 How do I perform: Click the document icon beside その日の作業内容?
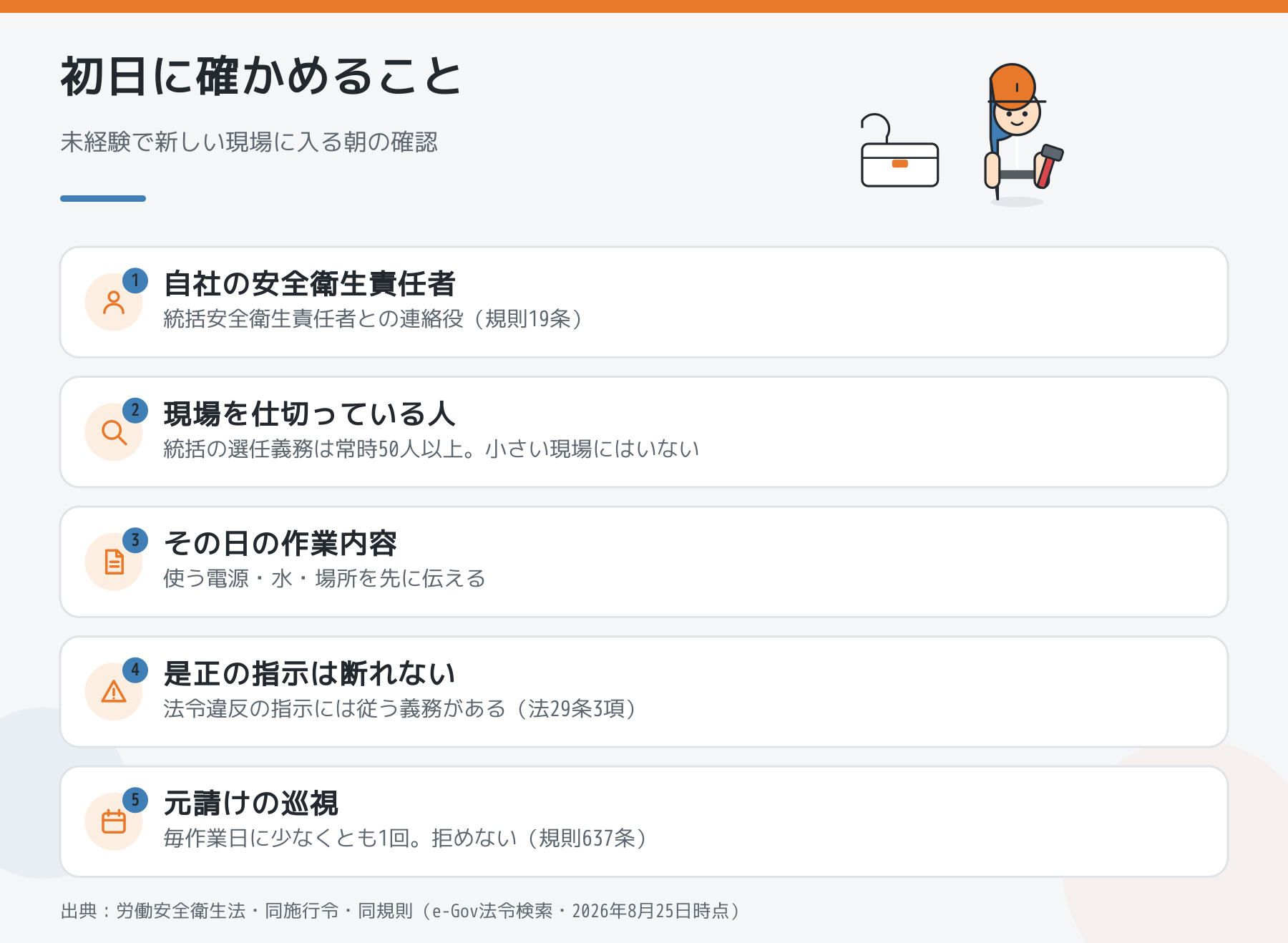[114, 562]
